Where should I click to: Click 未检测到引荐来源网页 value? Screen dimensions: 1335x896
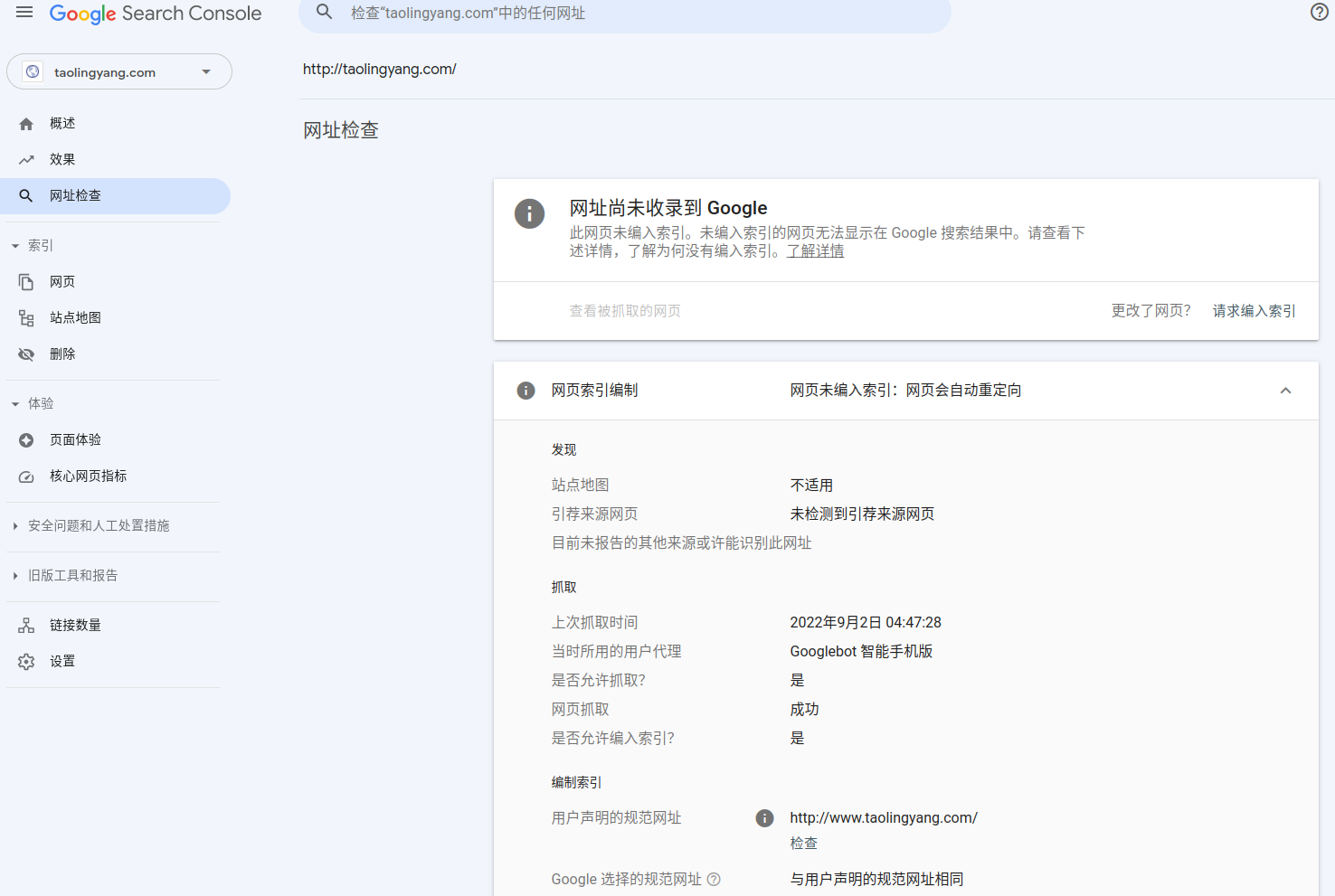point(862,514)
